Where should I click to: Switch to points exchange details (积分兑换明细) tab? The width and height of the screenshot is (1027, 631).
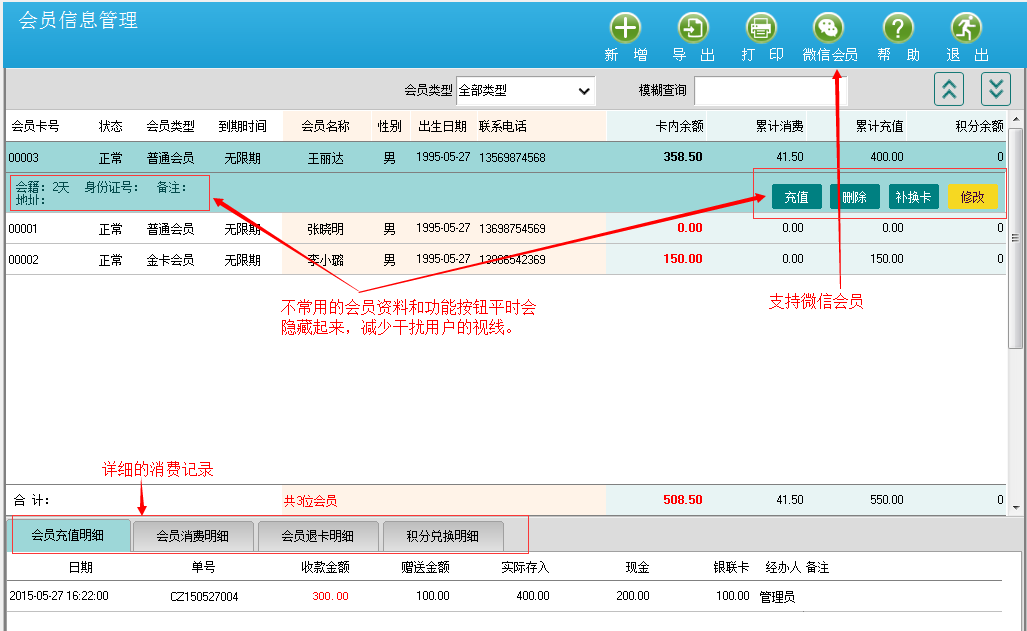pyautogui.click(x=442, y=536)
